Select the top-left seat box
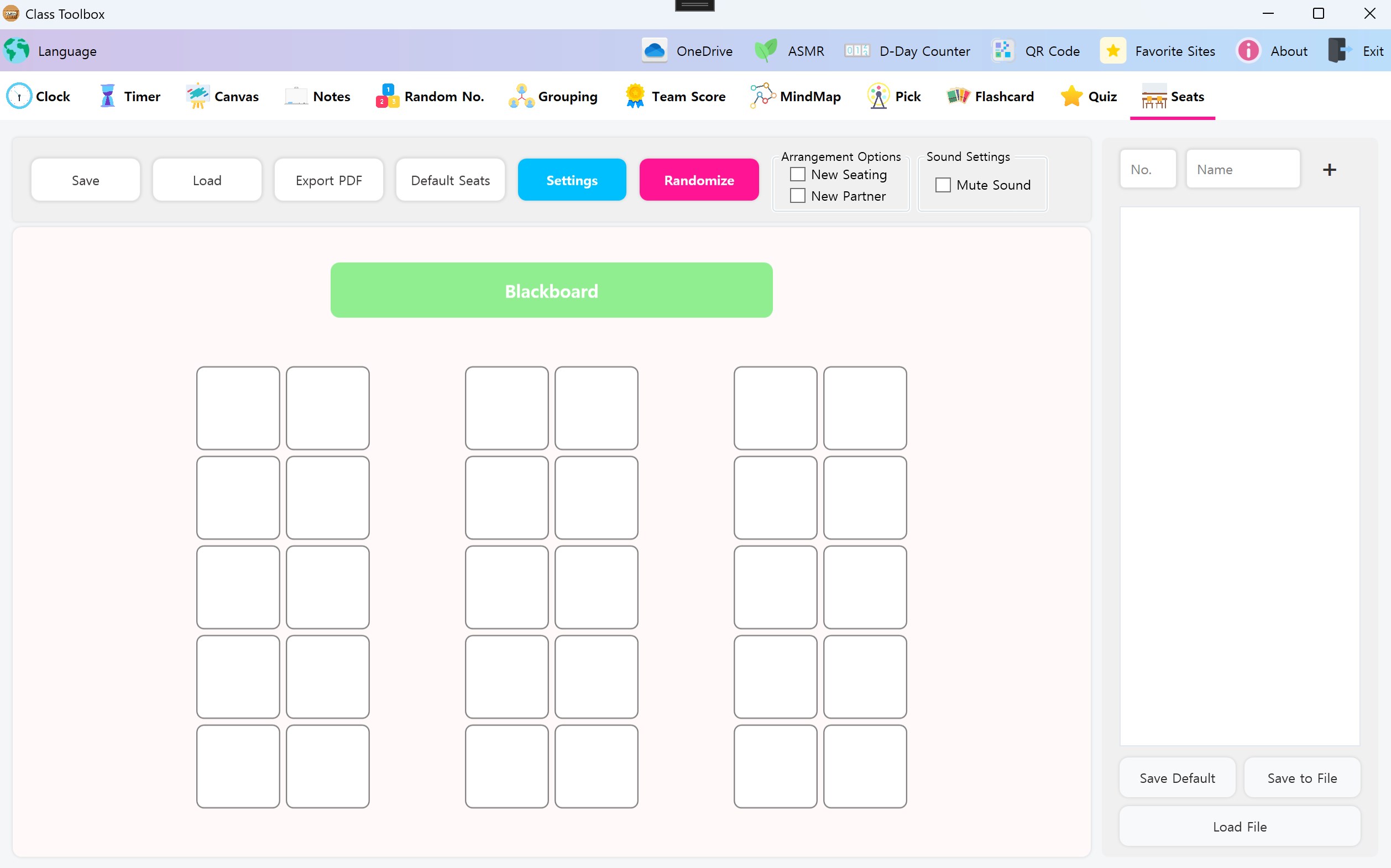Screen dimensions: 1391x868 [238, 408]
